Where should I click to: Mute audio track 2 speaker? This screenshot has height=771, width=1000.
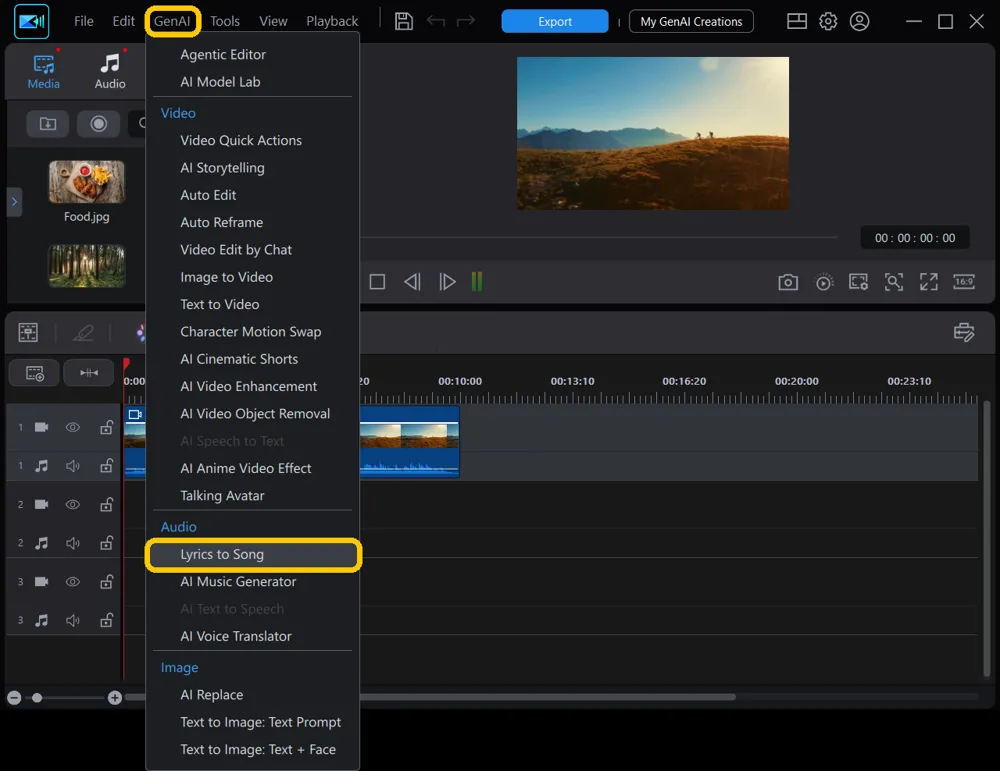(73, 543)
